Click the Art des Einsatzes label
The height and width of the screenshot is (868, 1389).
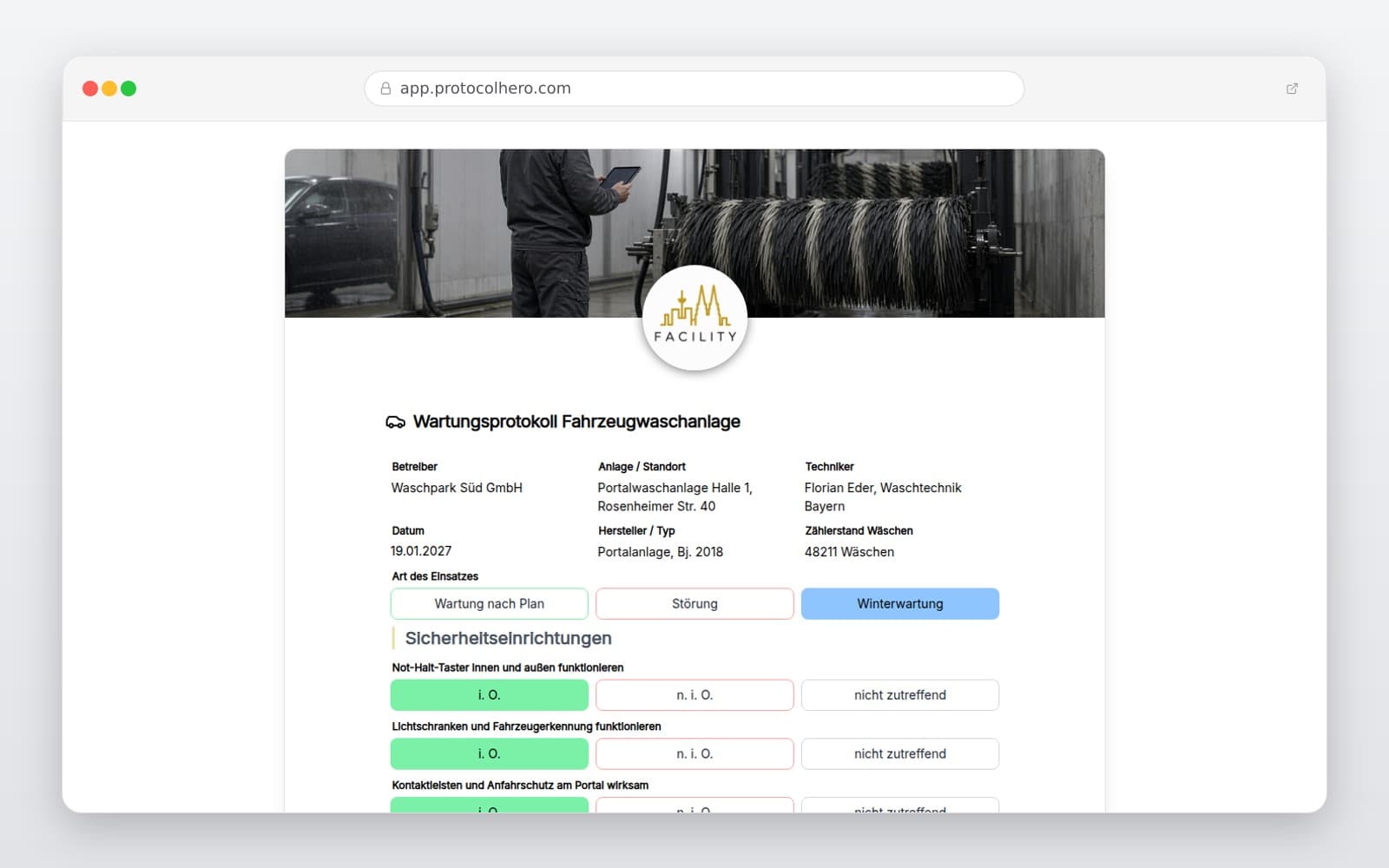[435, 576]
